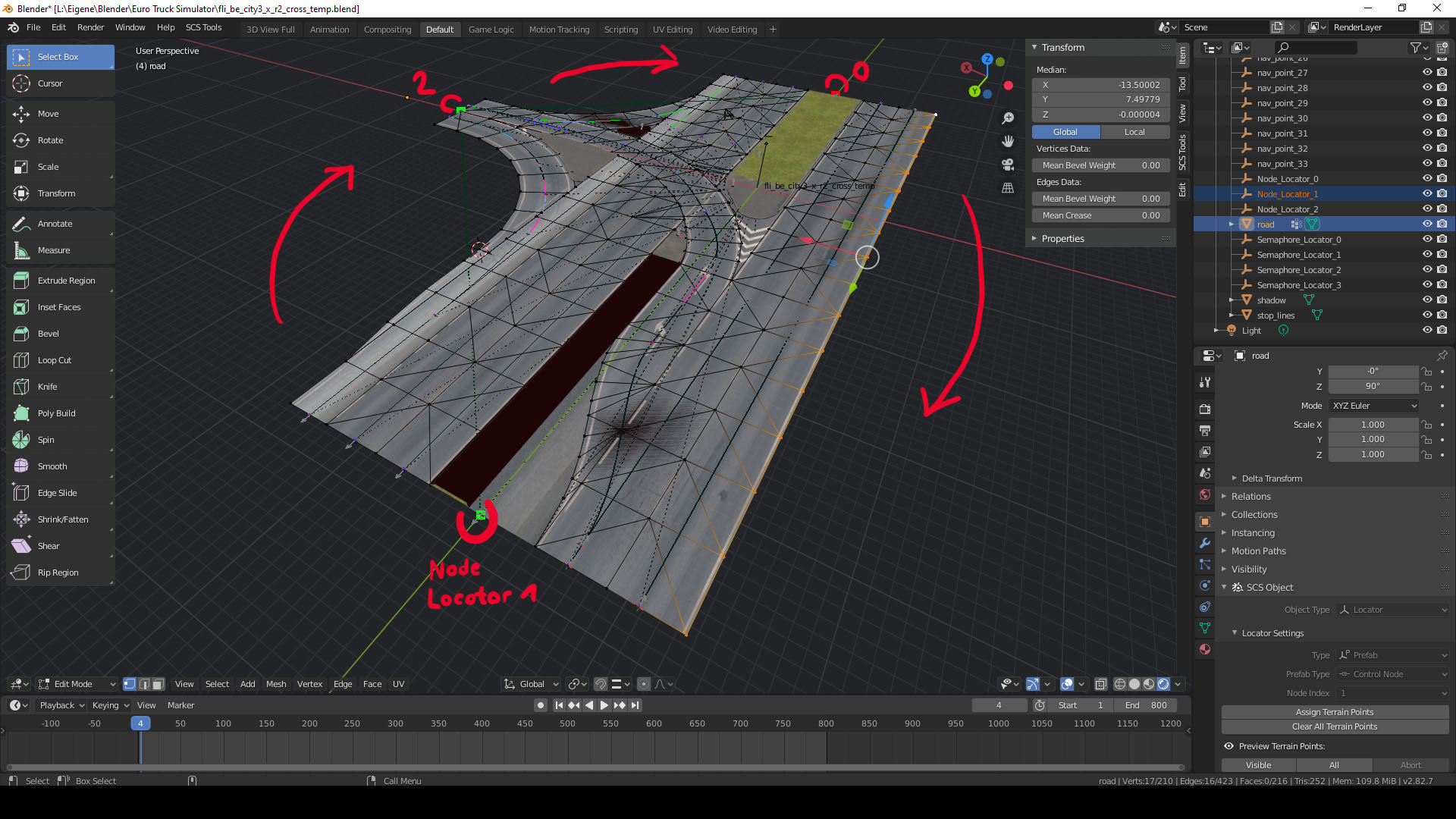The width and height of the screenshot is (1456, 819).
Task: Open Object Data properties green triangle tab
Action: click(1204, 628)
